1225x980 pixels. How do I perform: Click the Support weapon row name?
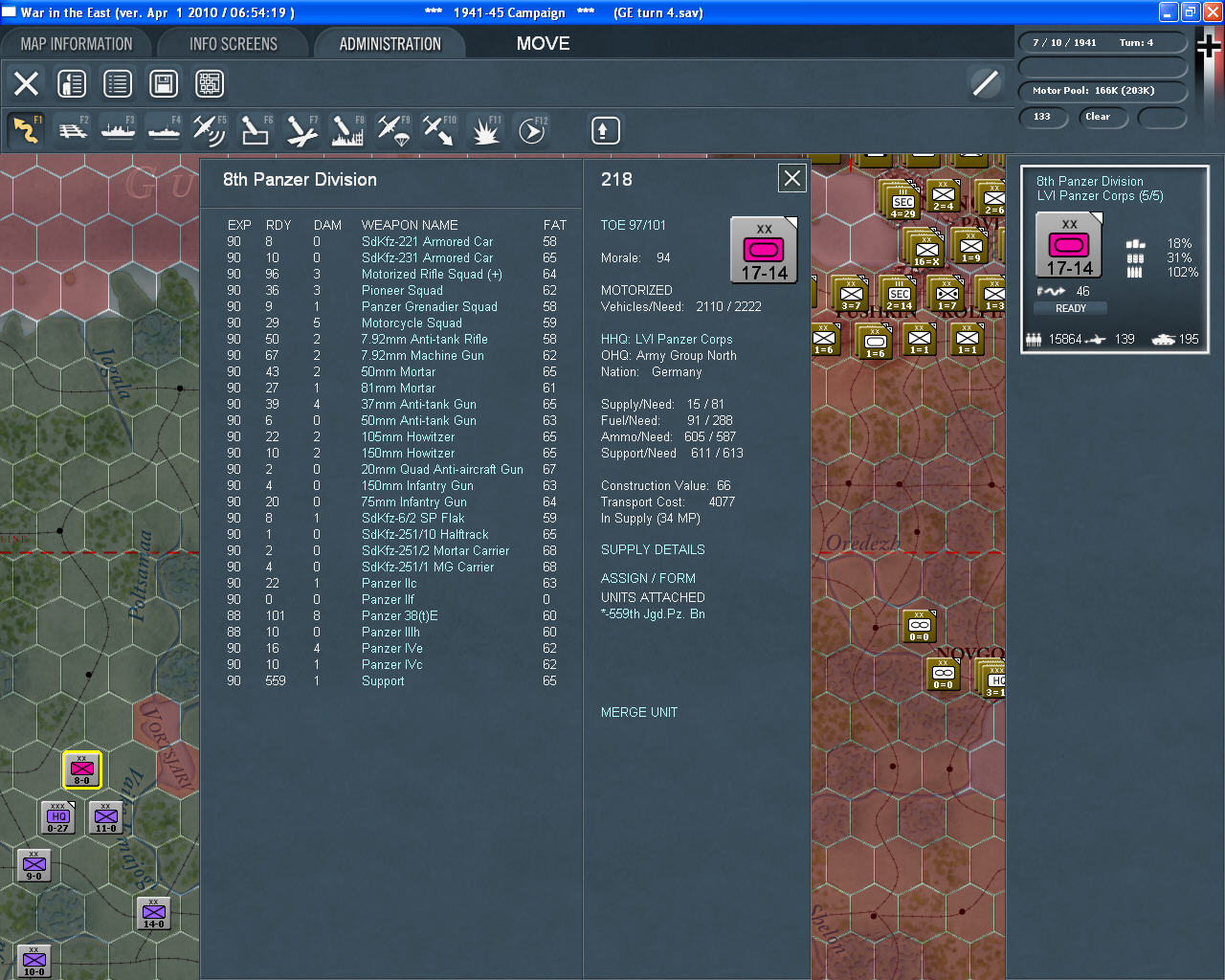(383, 680)
